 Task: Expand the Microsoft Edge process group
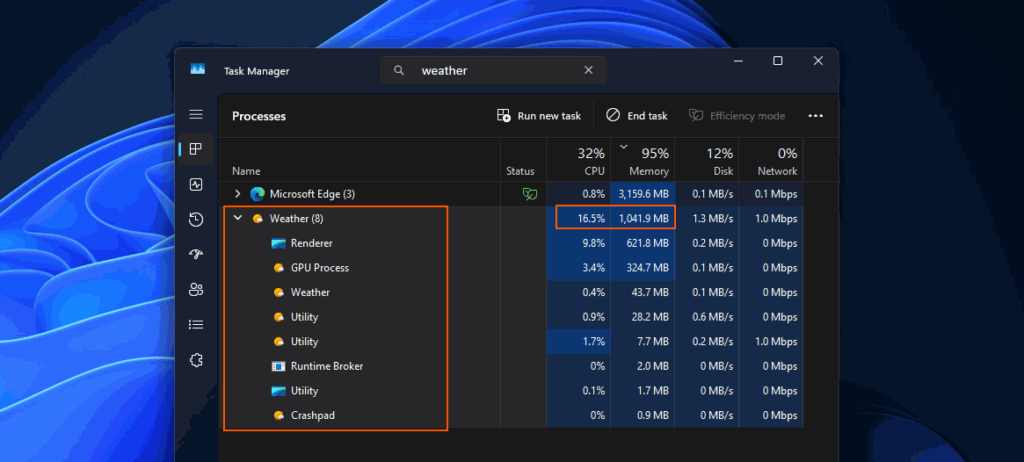(x=238, y=194)
